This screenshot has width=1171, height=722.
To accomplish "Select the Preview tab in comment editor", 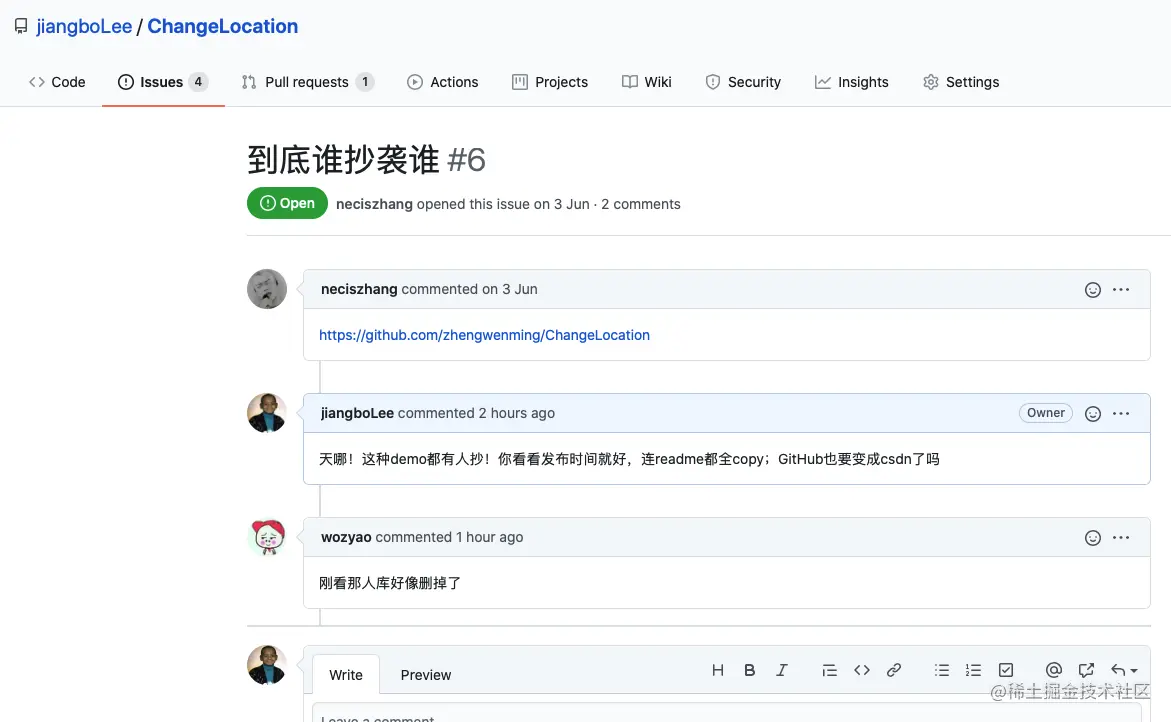I will click(426, 675).
